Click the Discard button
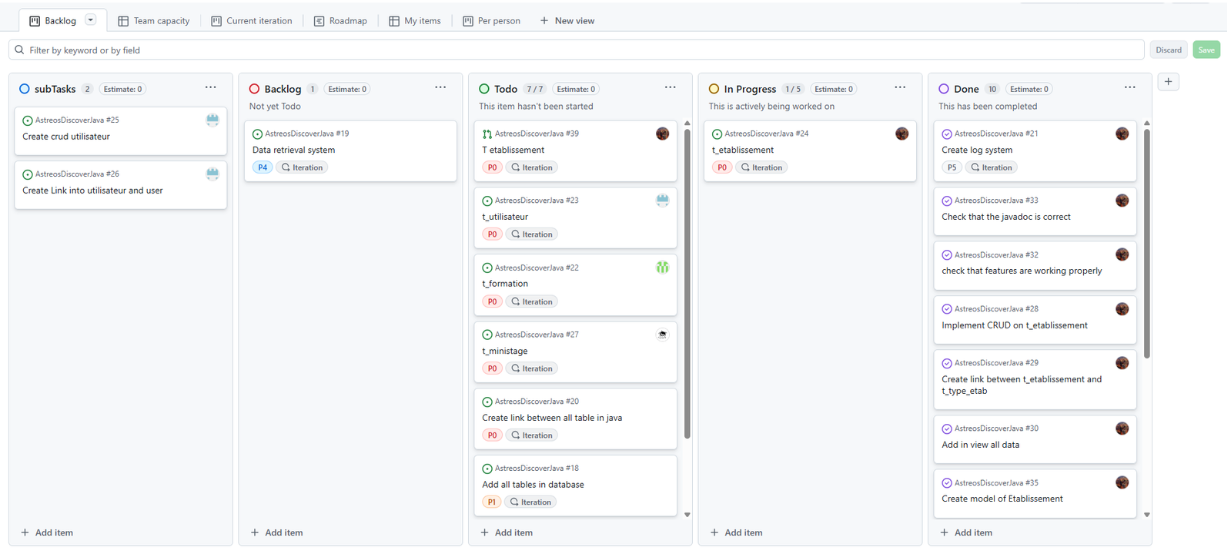Viewport: 1227px width, 548px height. click(1168, 50)
